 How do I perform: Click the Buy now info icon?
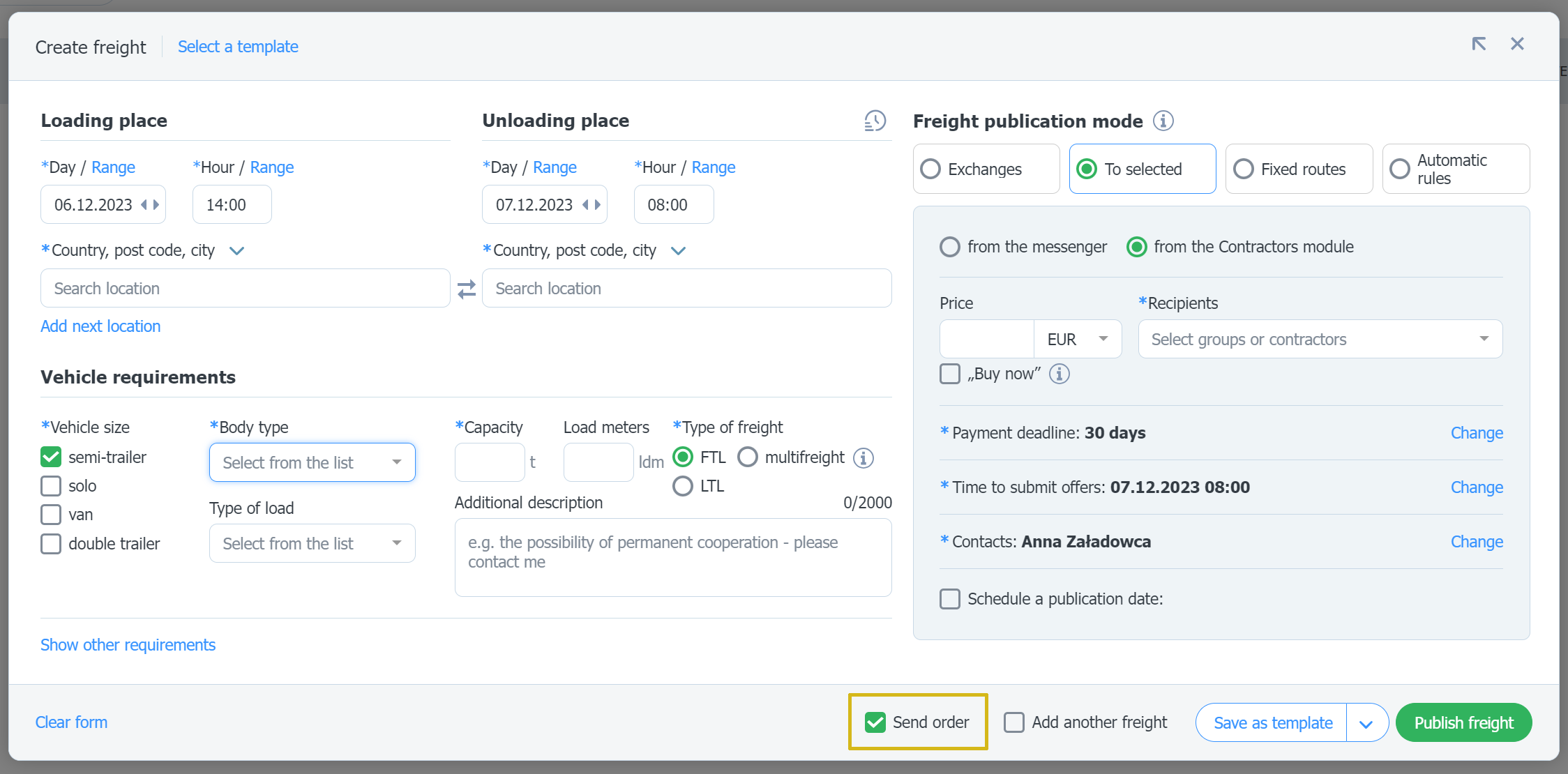click(x=1059, y=374)
